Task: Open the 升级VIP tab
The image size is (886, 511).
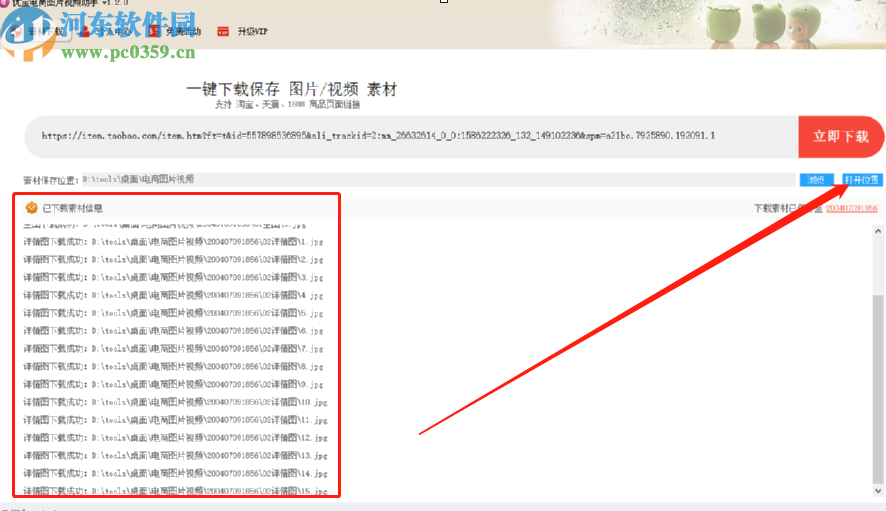Action: [253, 31]
